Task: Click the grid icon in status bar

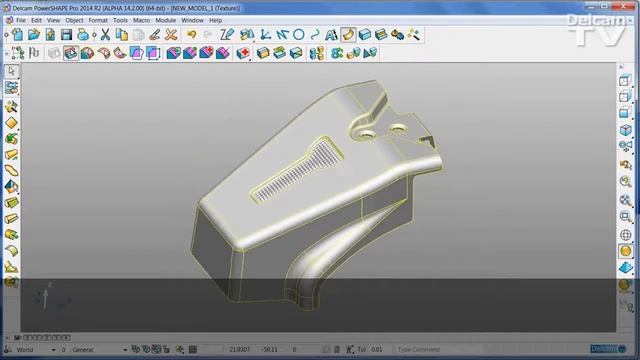Action: [x=193, y=349]
